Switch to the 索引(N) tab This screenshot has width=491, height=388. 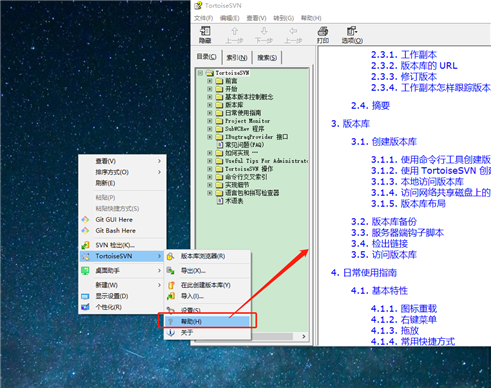[x=237, y=58]
